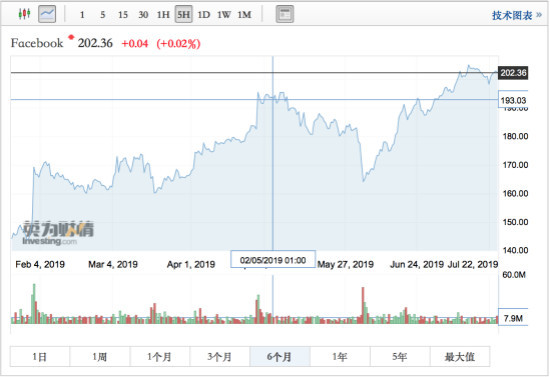Click the 180.00 price axis label
The width and height of the screenshot is (550, 377).
(x=515, y=136)
